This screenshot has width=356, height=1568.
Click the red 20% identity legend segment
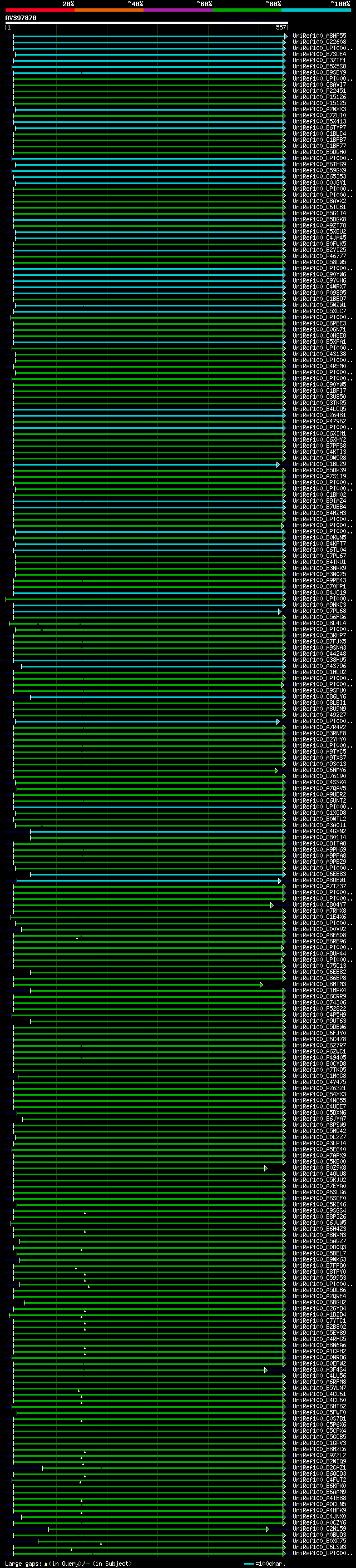tap(39, 10)
